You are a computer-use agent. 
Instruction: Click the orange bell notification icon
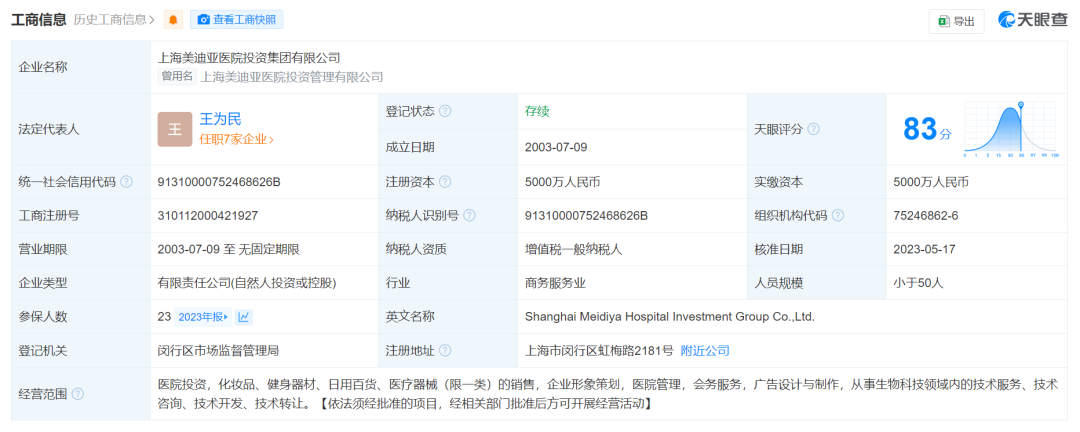click(x=174, y=20)
